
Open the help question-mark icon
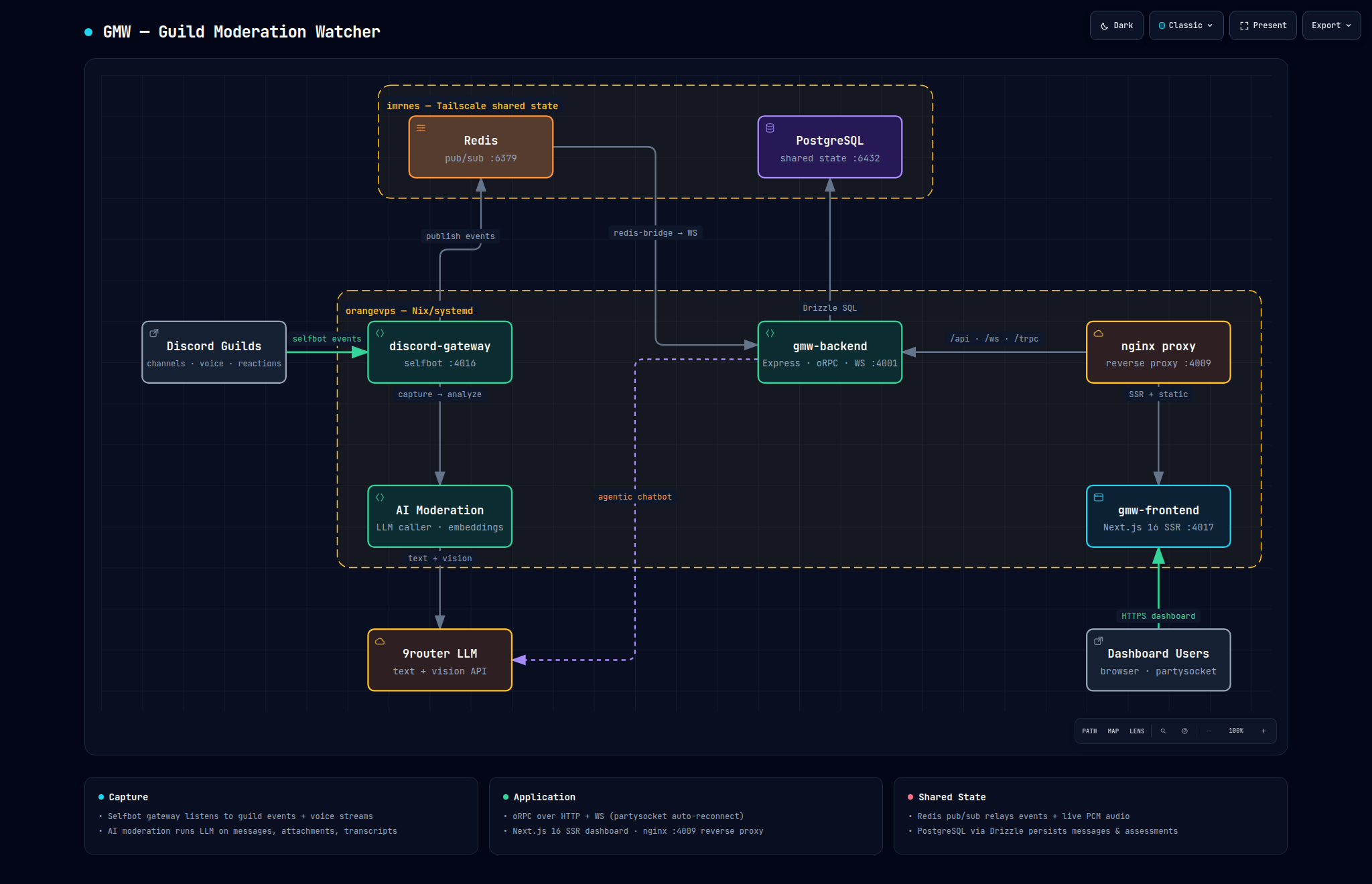click(x=1184, y=731)
